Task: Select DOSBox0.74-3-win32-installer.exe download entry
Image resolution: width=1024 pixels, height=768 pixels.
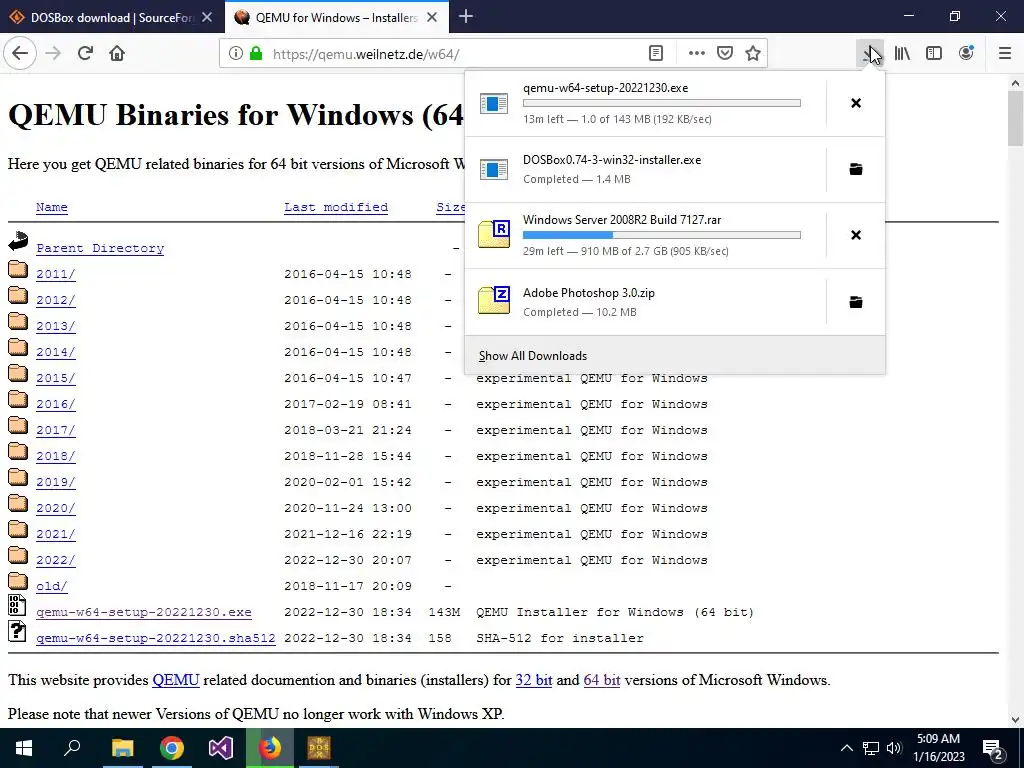Action: [x=646, y=169]
